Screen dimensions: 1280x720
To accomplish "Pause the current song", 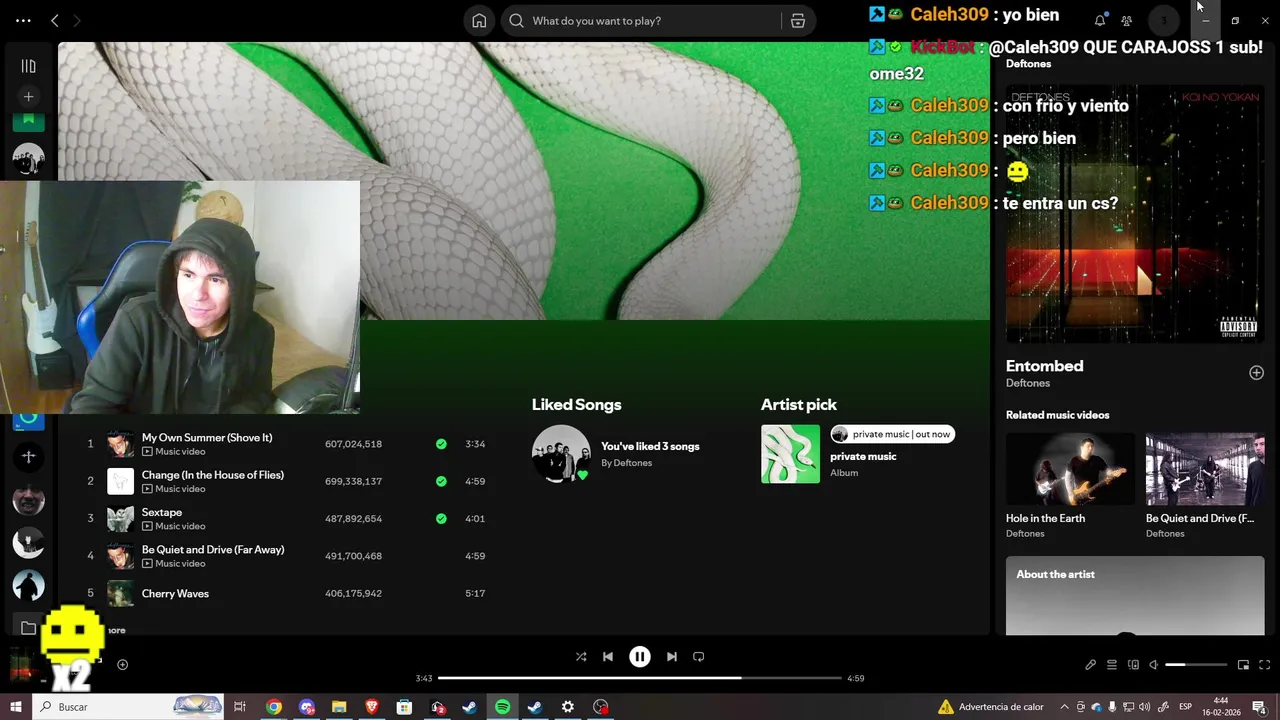I will click(x=640, y=657).
